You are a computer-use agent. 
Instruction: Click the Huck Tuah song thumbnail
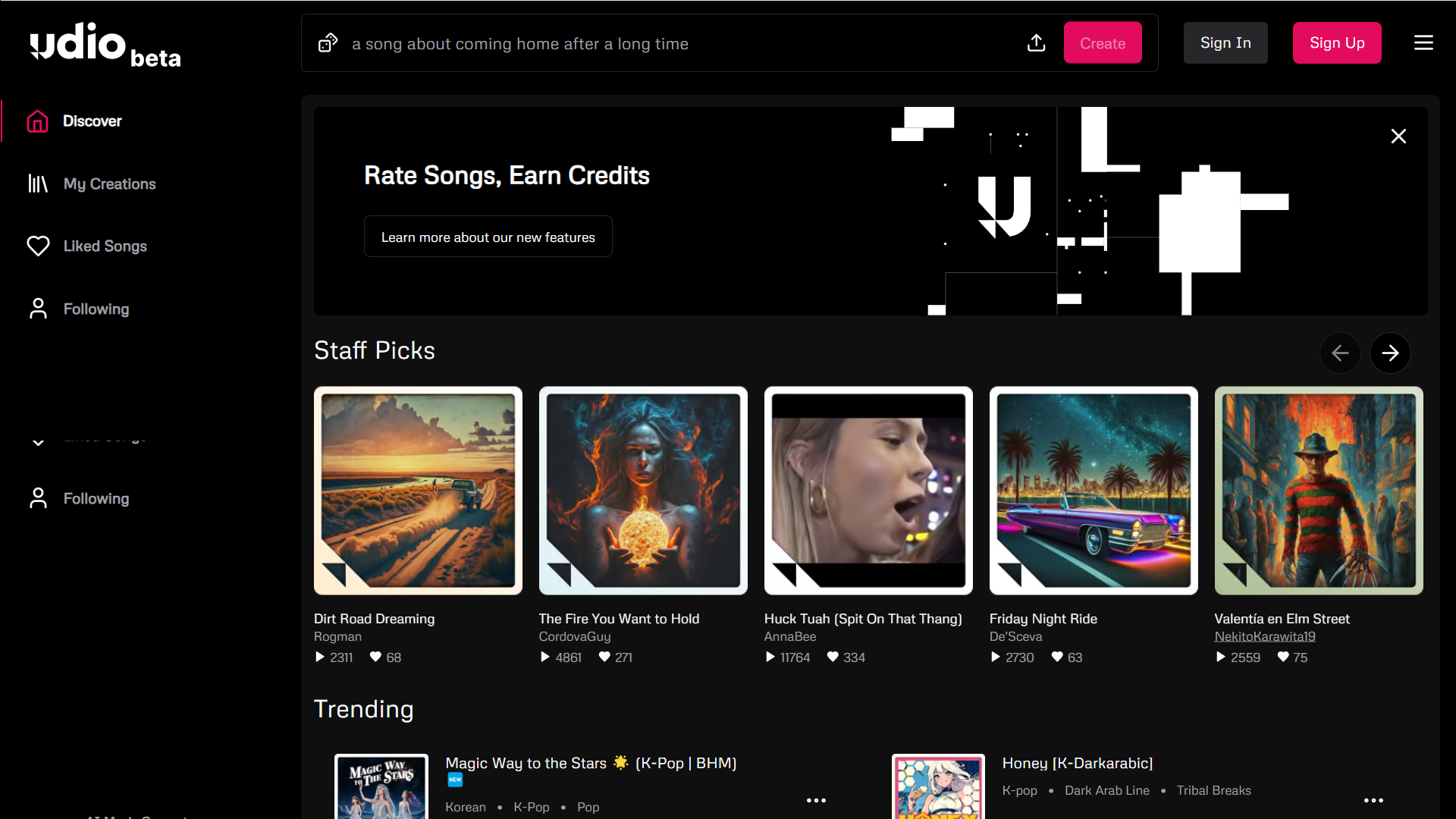tap(868, 490)
